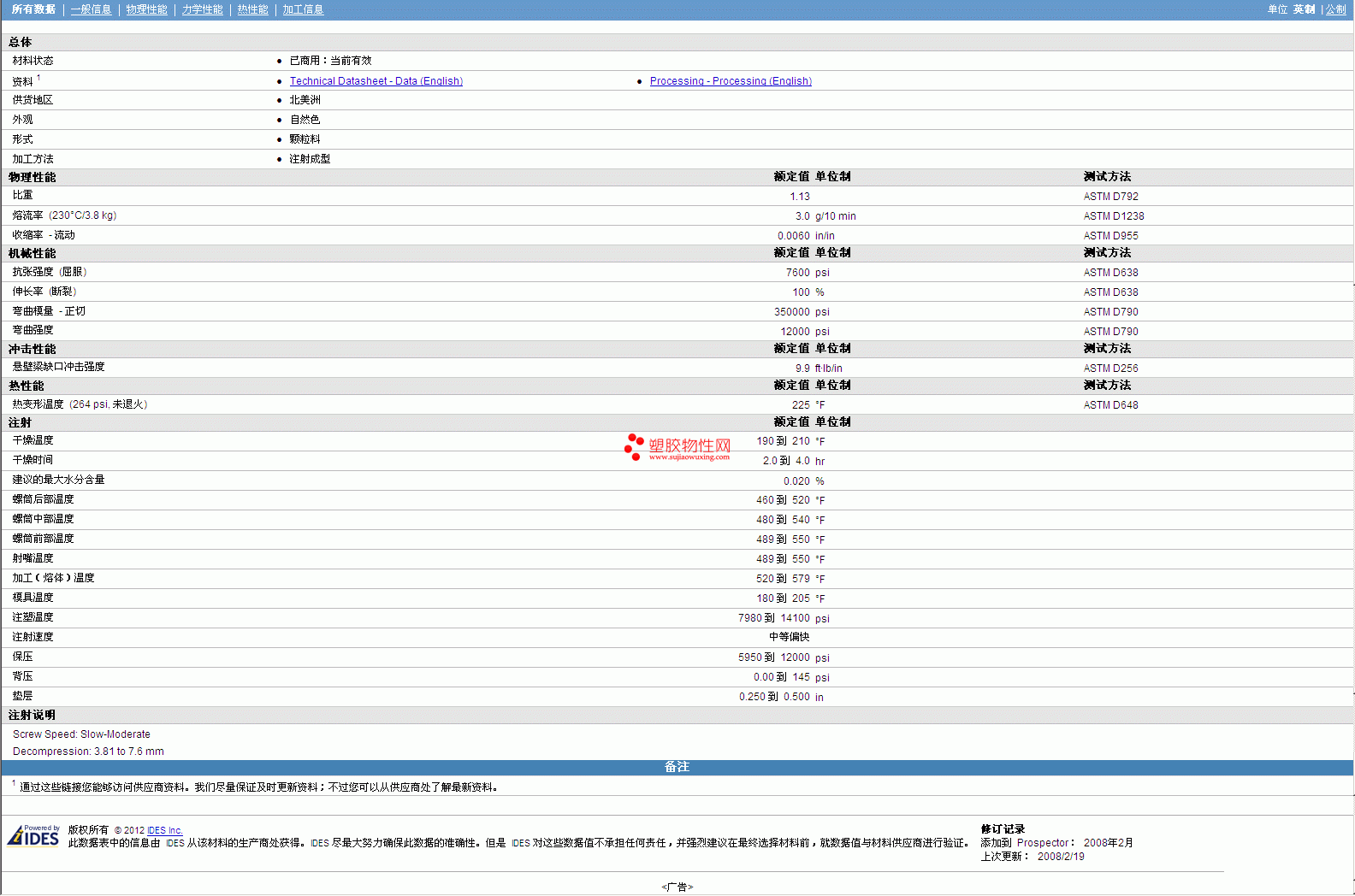Open Technical Datasheet - Data (English) link
Screen dimensions: 1355x896
[x=376, y=81]
